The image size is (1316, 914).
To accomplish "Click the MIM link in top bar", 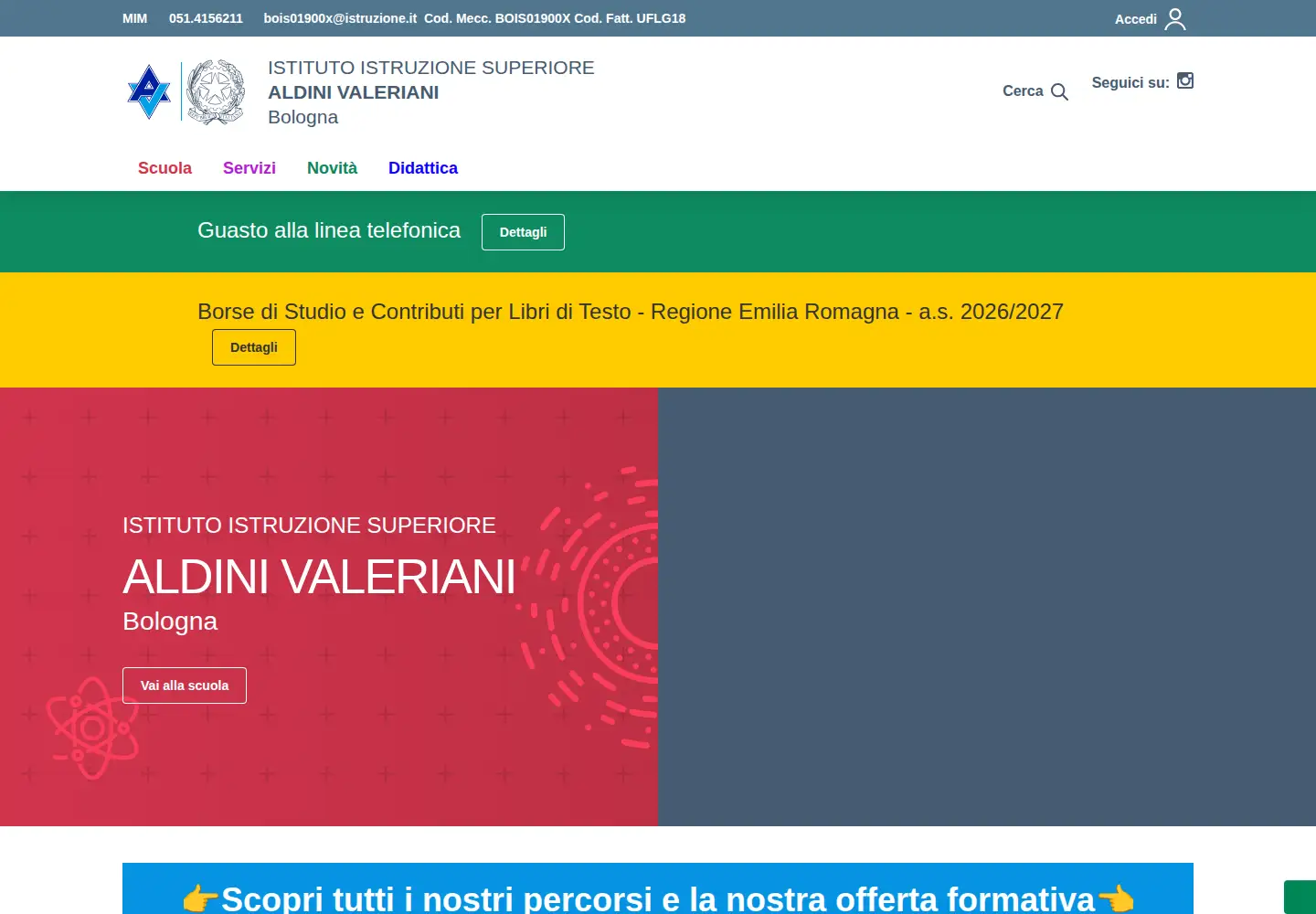I will click(134, 18).
